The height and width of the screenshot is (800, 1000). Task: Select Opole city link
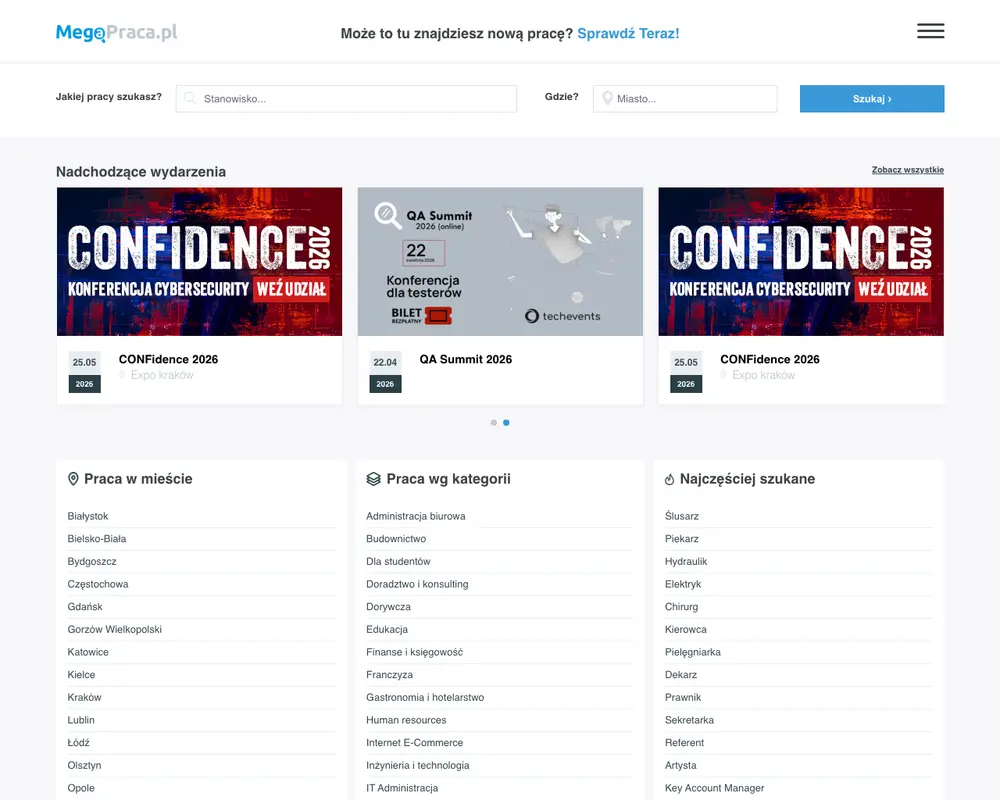[x=81, y=788]
